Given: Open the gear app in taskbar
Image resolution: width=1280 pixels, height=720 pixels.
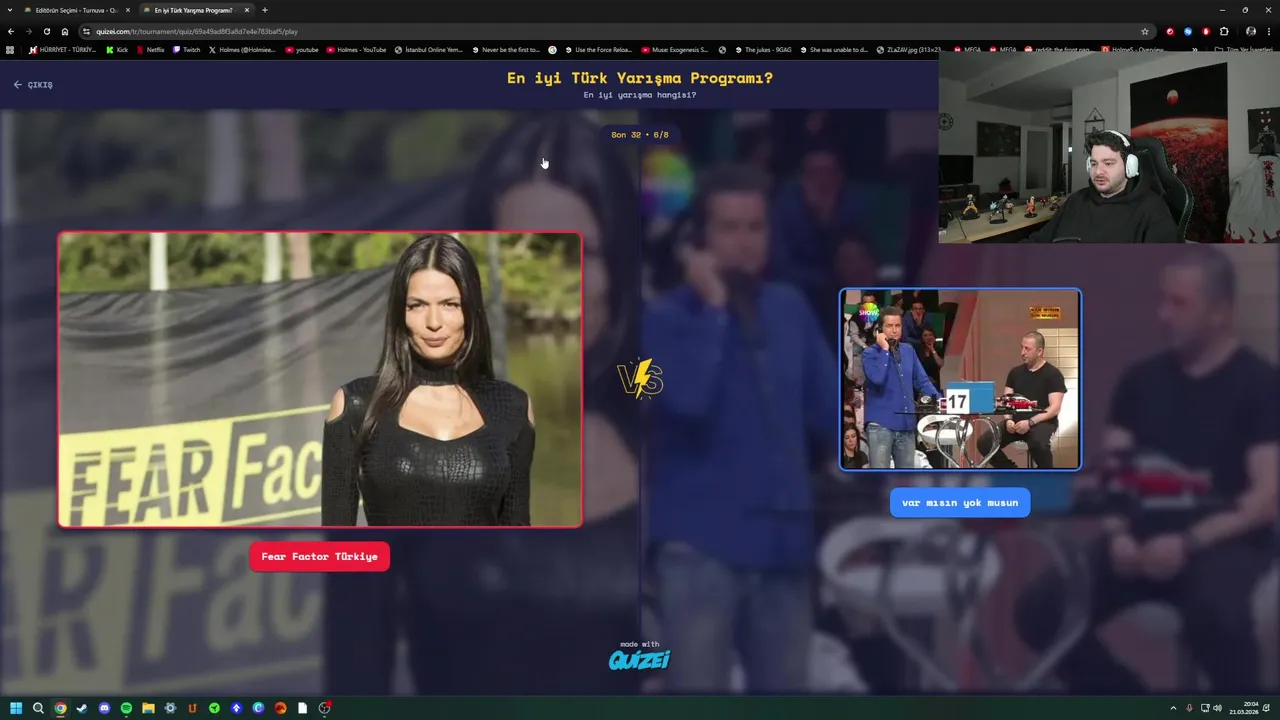Looking at the screenshot, I should 170,708.
